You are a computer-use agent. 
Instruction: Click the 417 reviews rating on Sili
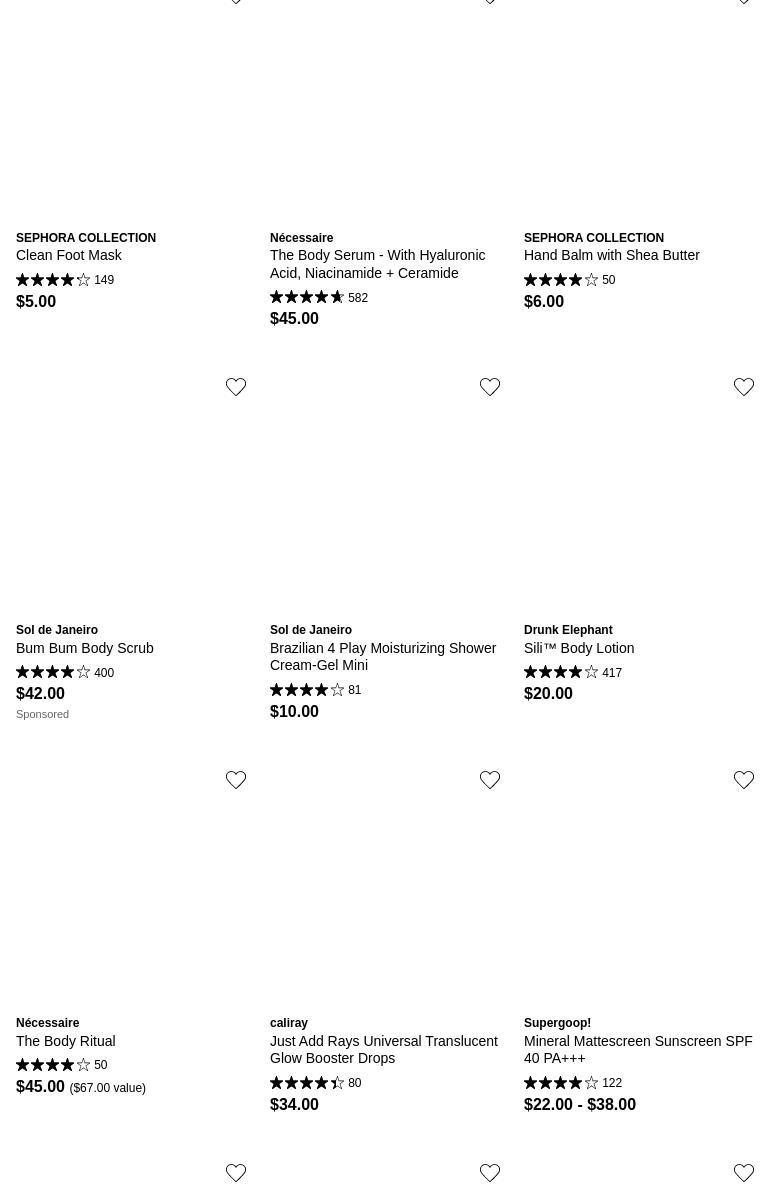click(572, 673)
